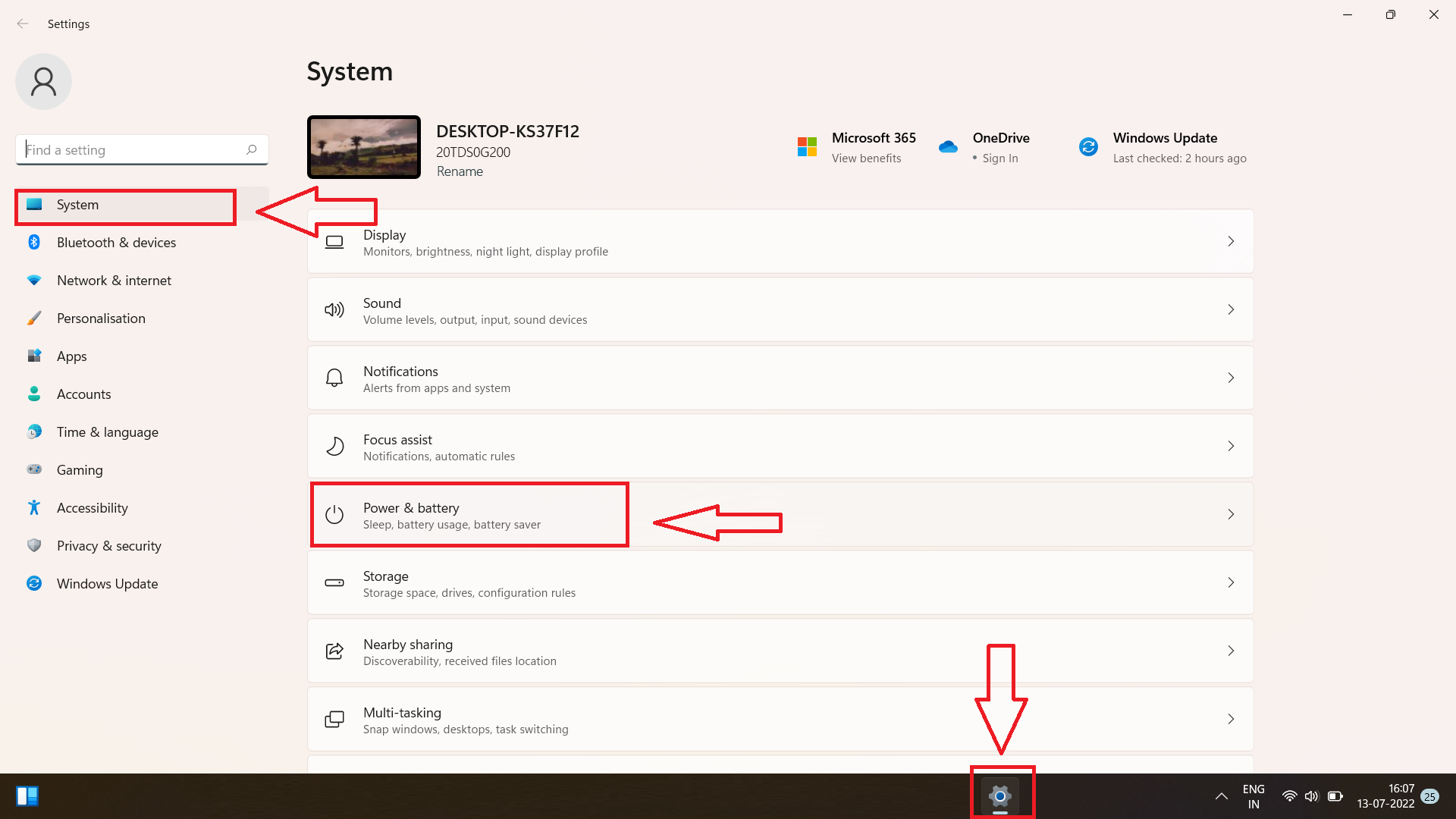Click the Bluetooth & devices icon
The height and width of the screenshot is (819, 1456).
pyautogui.click(x=34, y=243)
